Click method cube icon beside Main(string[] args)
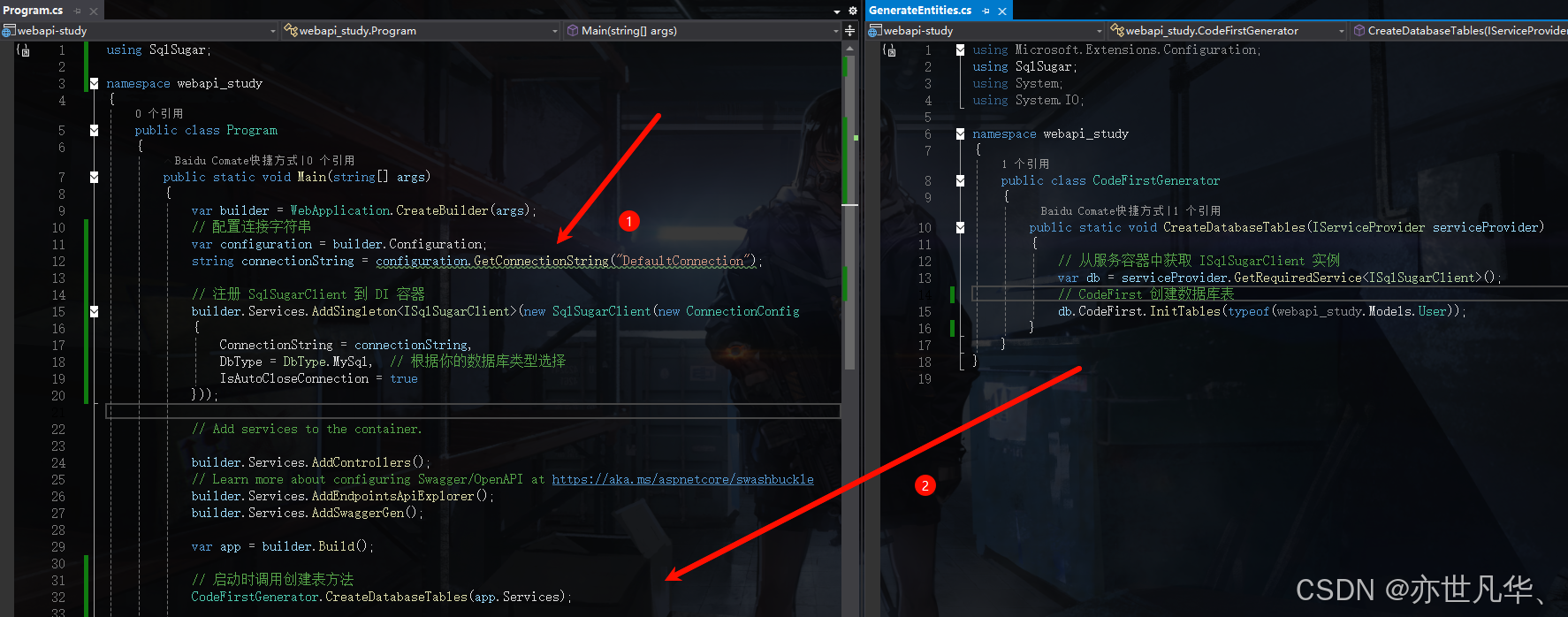Screen dimensions: 1568x617 [573, 30]
